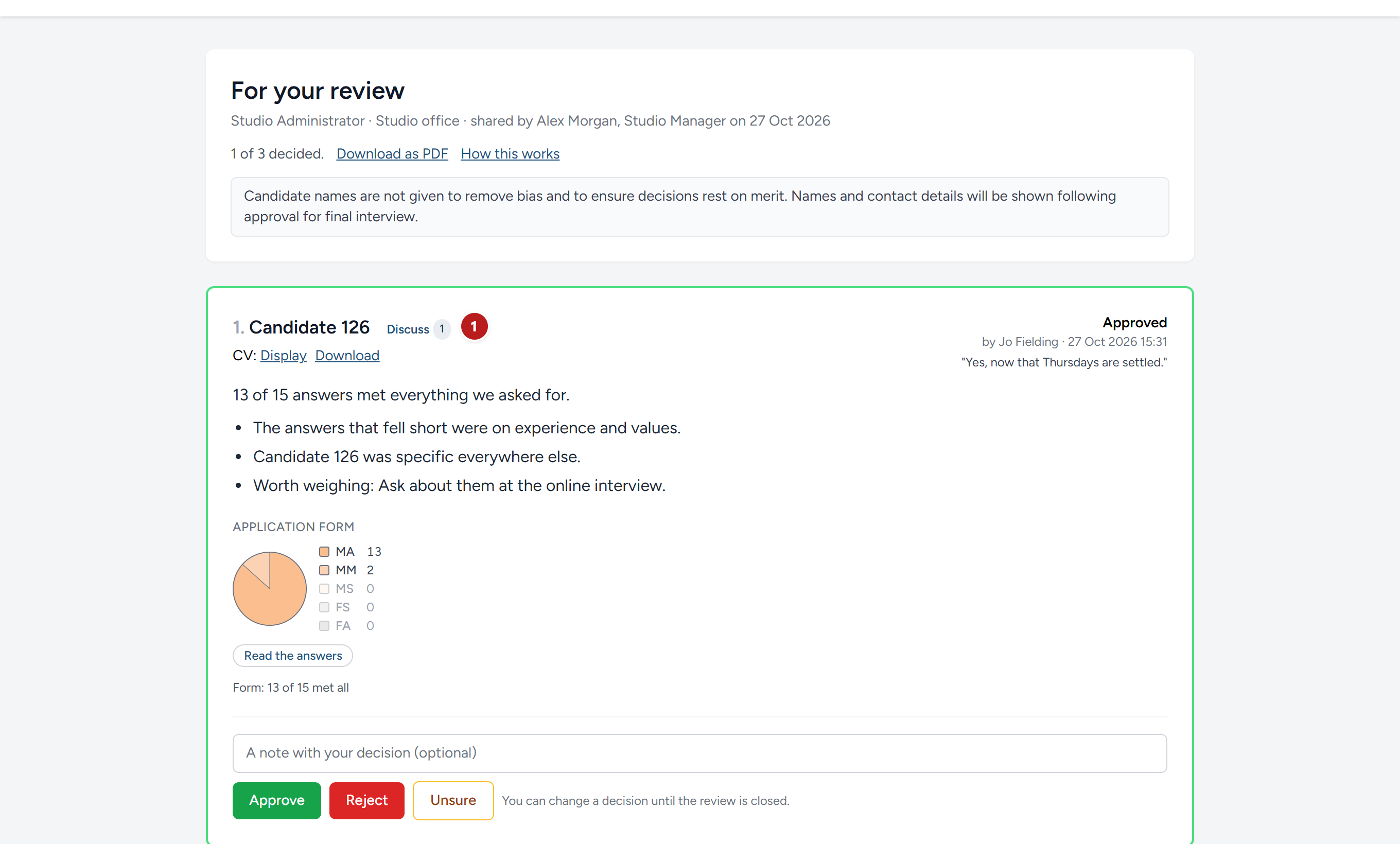The width and height of the screenshot is (1400, 844).
Task: Click the application form pie chart
Action: click(x=269, y=588)
